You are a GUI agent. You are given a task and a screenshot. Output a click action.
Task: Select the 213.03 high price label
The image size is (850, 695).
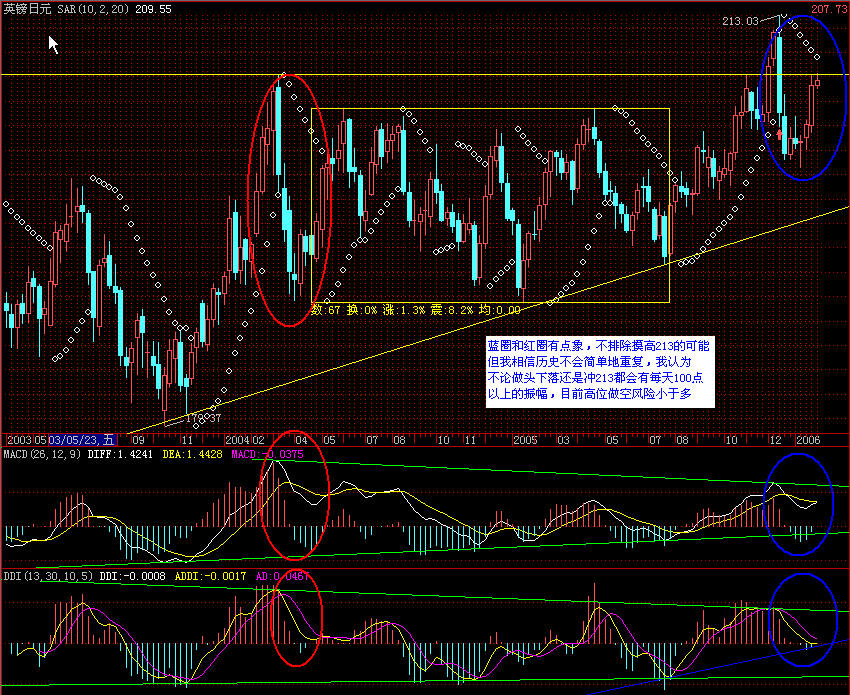tap(740, 21)
